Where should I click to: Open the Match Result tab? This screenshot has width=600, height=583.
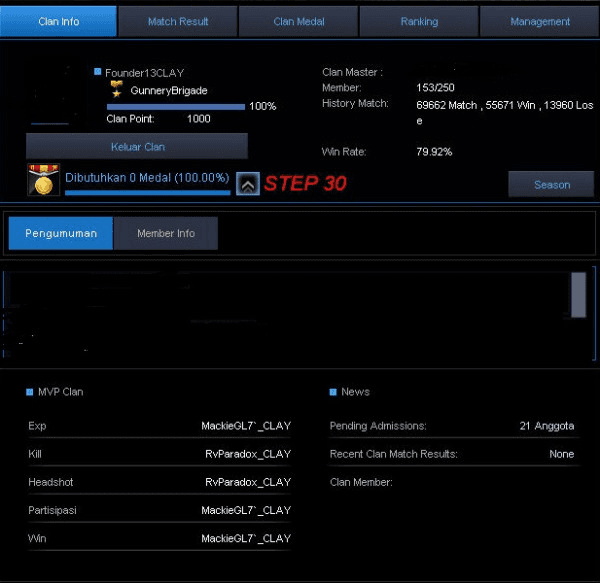coord(178,21)
